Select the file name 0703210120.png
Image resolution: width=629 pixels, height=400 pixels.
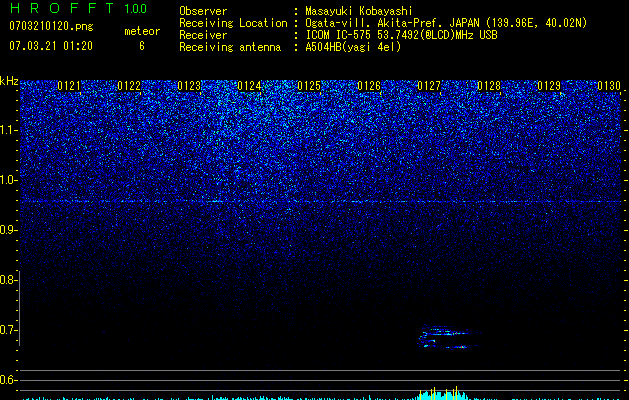(51, 26)
